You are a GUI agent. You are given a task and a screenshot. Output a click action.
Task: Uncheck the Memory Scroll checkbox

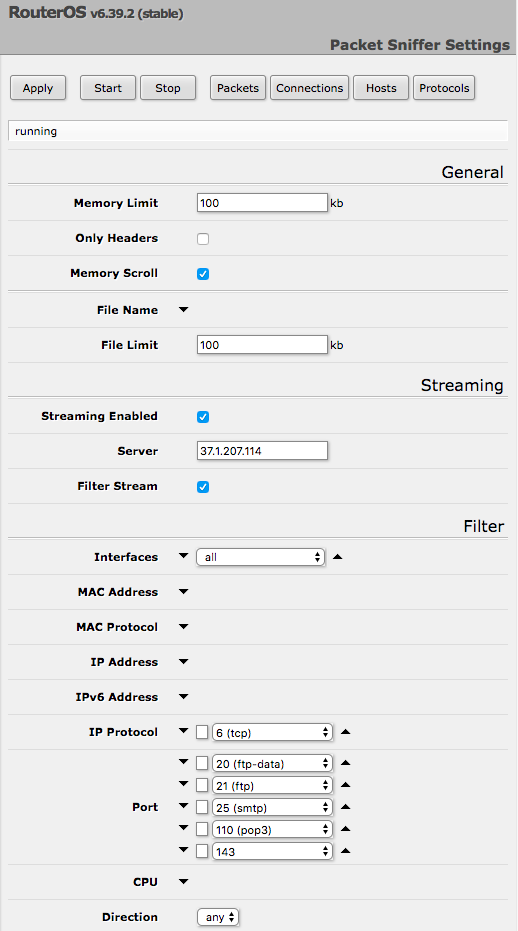tap(203, 274)
